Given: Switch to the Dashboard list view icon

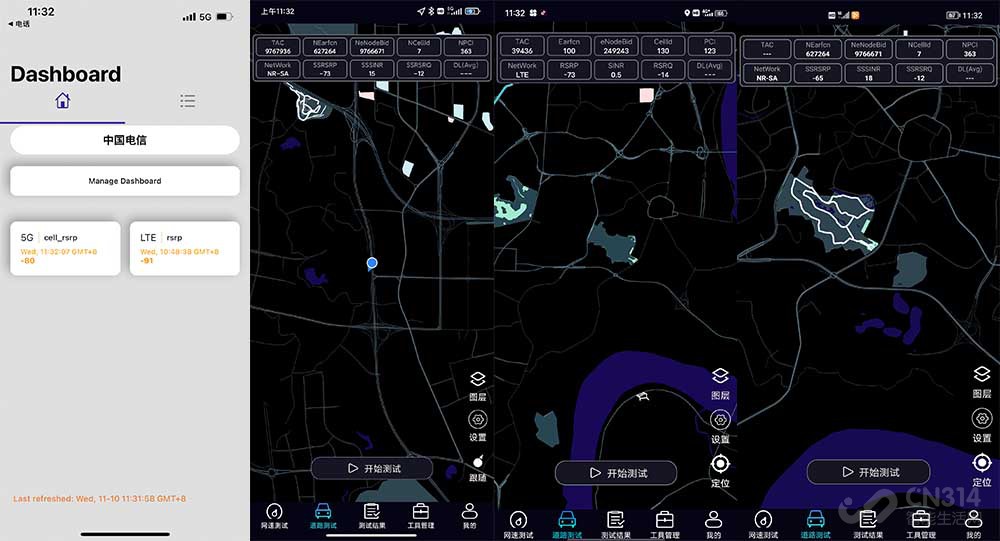Looking at the screenshot, I should click(x=188, y=101).
